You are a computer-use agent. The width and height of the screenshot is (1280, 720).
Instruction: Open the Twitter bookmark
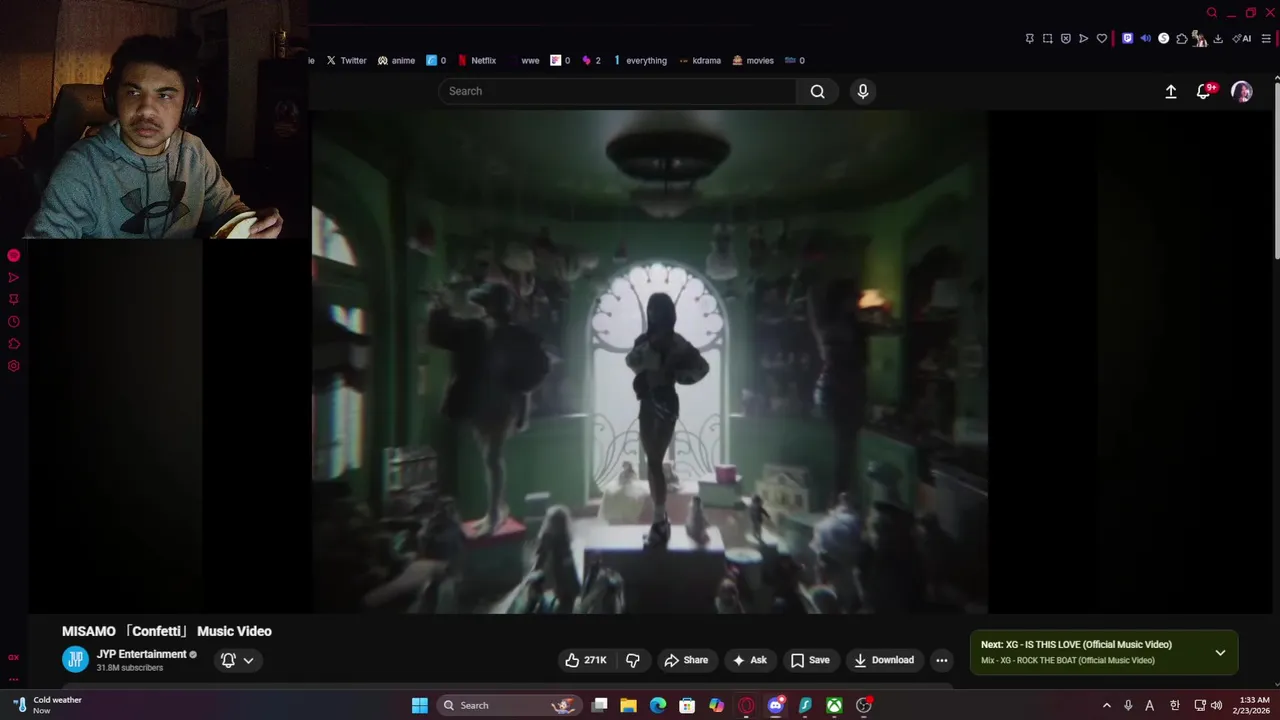(346, 60)
